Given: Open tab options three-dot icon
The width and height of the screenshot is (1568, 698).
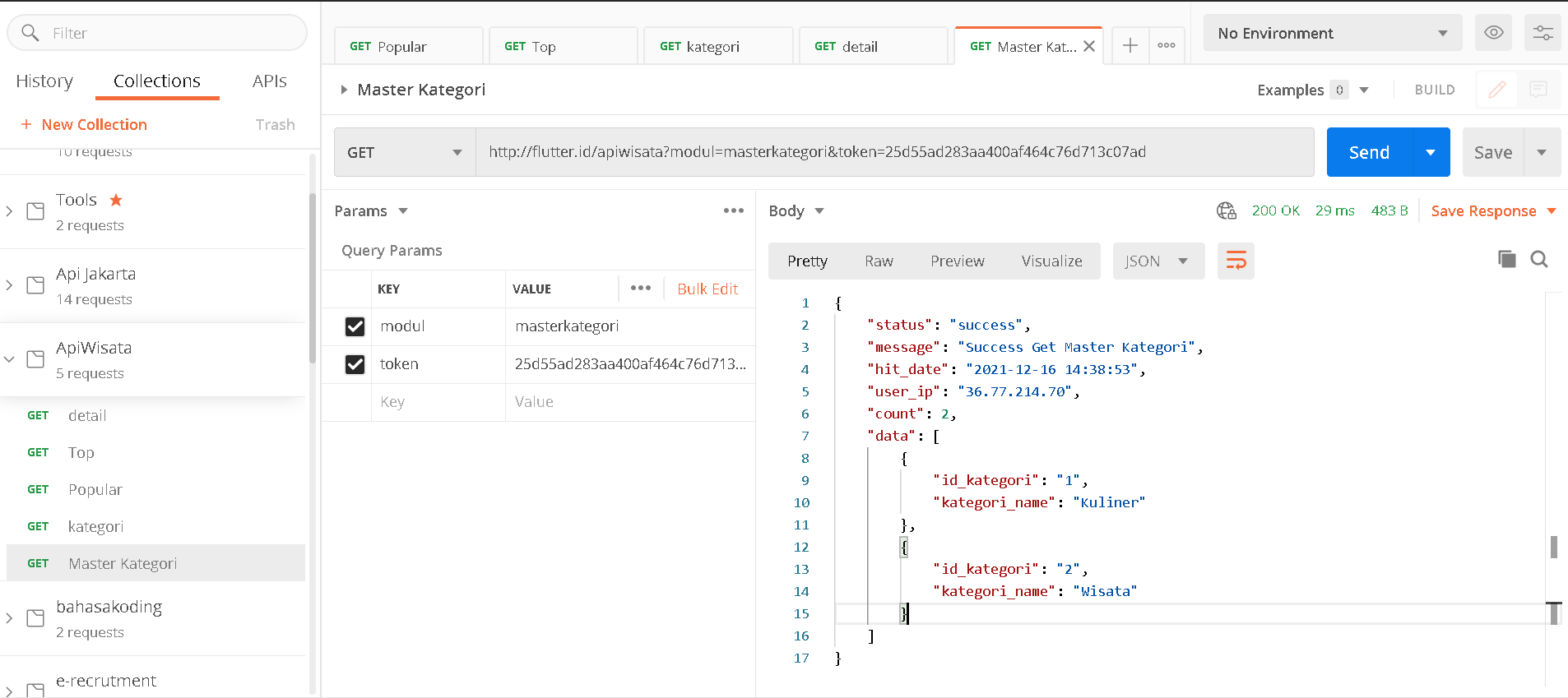Looking at the screenshot, I should (x=1167, y=46).
